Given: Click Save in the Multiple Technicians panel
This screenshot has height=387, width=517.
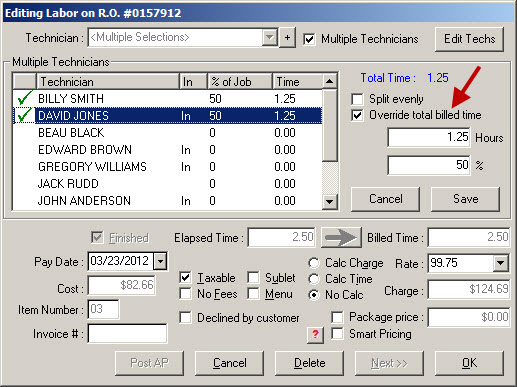Looking at the screenshot, I should point(466,199).
